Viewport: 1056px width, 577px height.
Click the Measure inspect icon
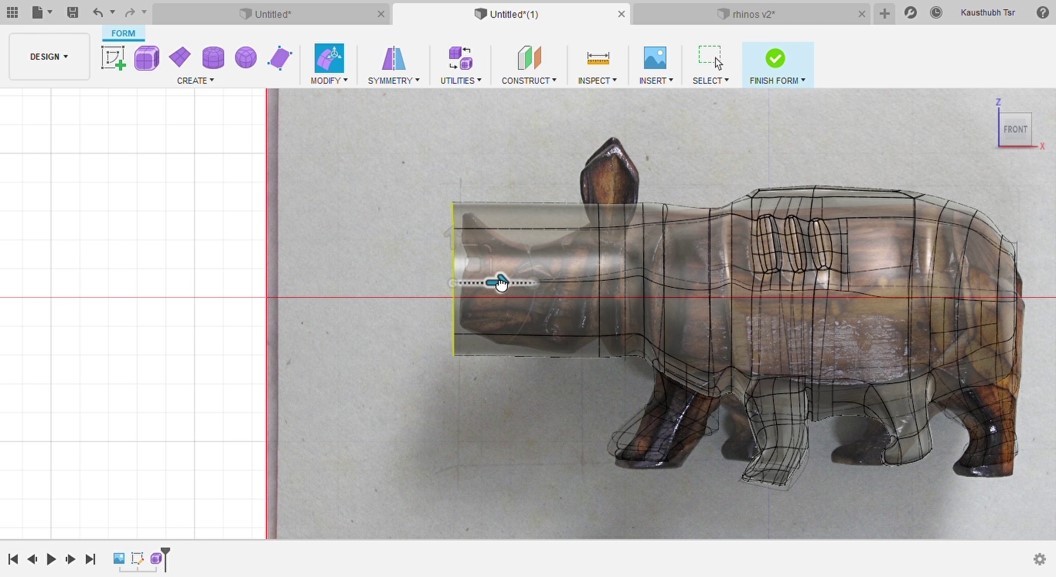click(x=597, y=59)
